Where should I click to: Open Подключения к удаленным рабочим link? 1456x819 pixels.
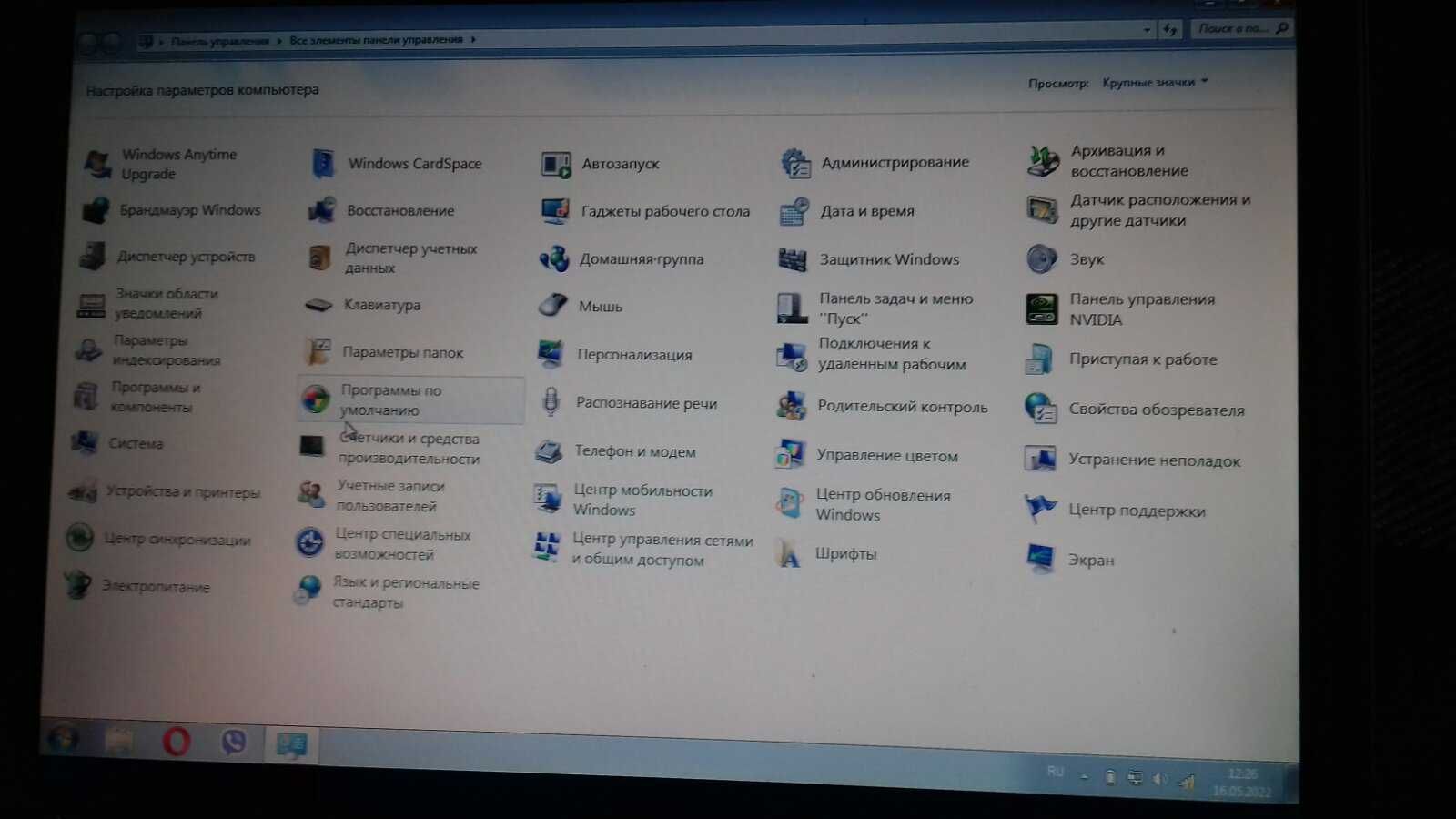[x=892, y=353]
